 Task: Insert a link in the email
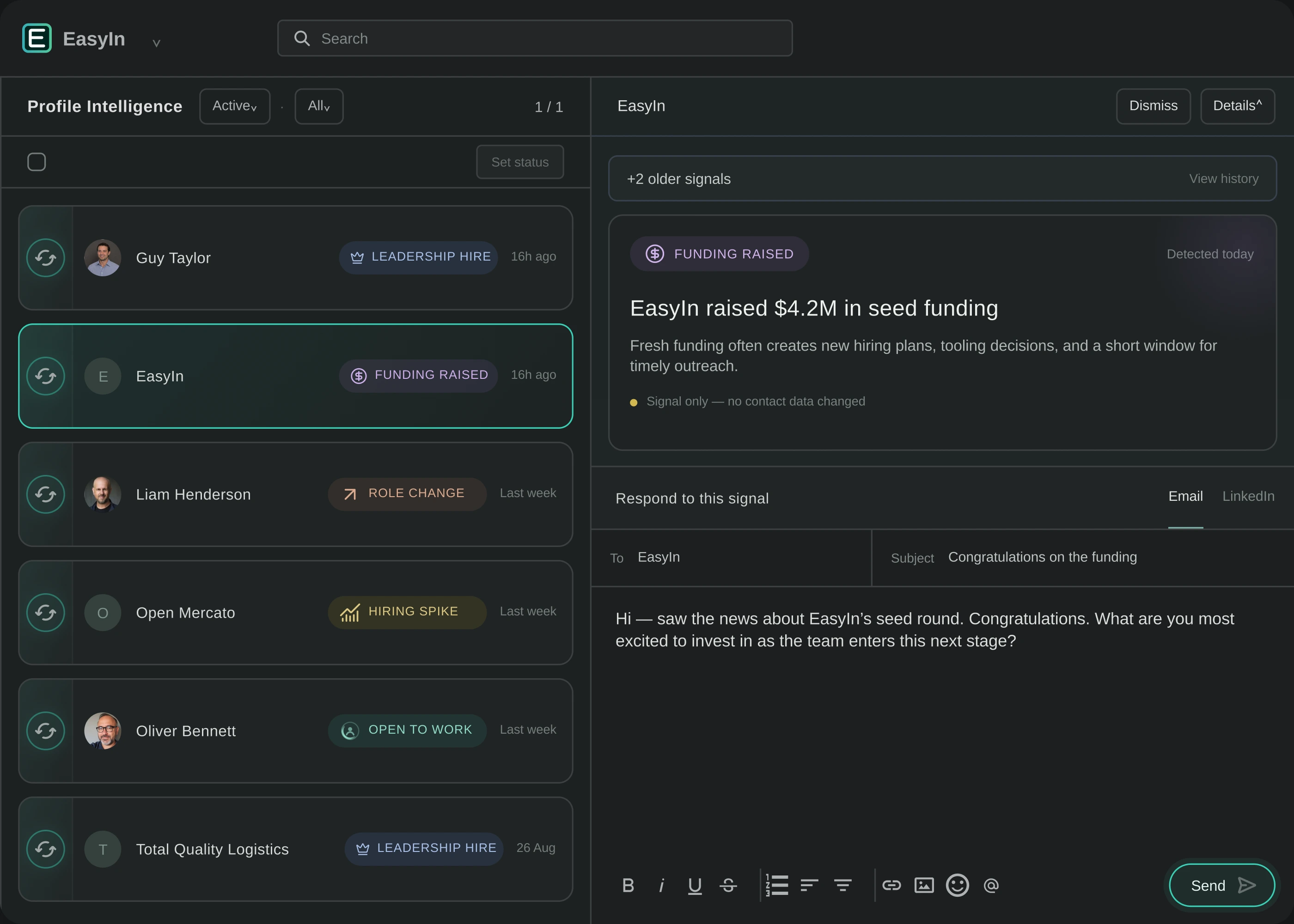891,885
